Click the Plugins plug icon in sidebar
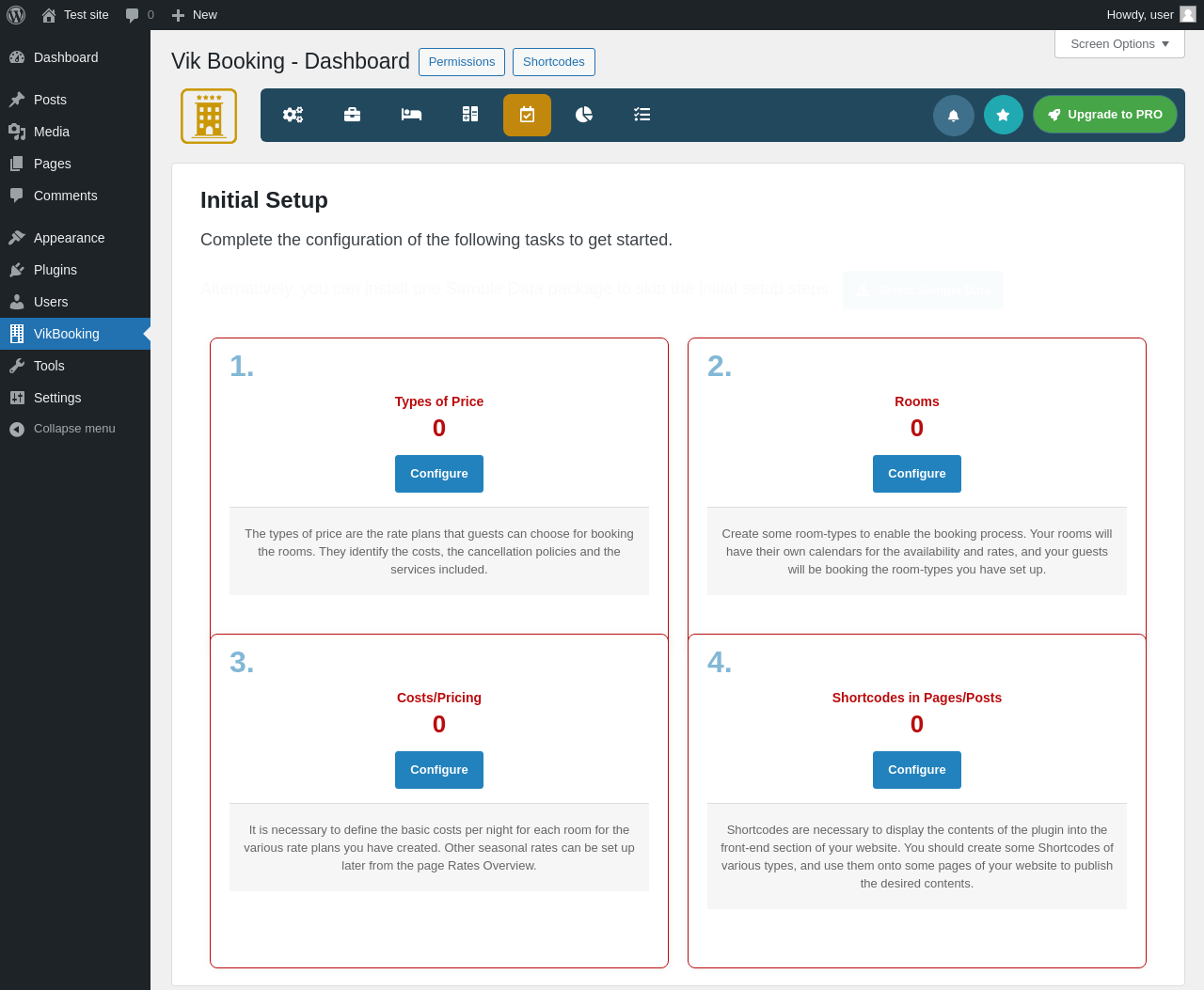Viewport: 1204px width, 990px height. [x=17, y=270]
